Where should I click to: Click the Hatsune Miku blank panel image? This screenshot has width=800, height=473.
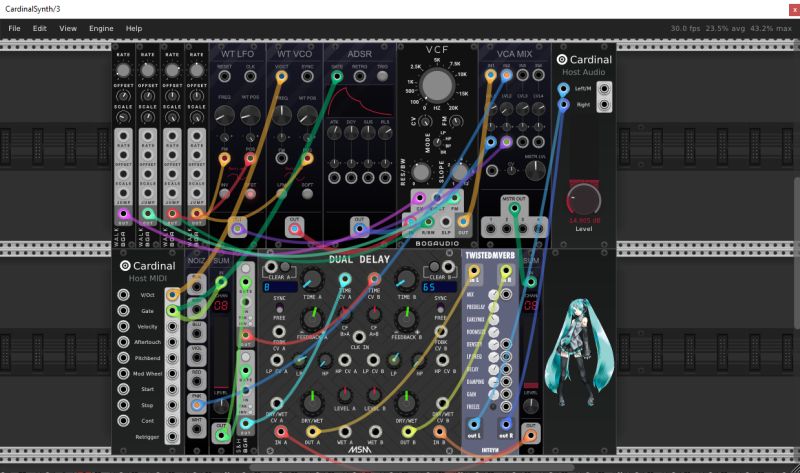(x=579, y=352)
